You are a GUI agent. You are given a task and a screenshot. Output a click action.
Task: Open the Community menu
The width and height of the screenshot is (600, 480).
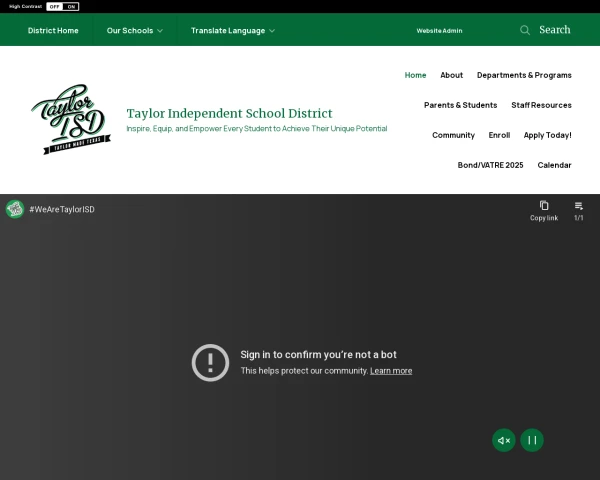tap(453, 135)
